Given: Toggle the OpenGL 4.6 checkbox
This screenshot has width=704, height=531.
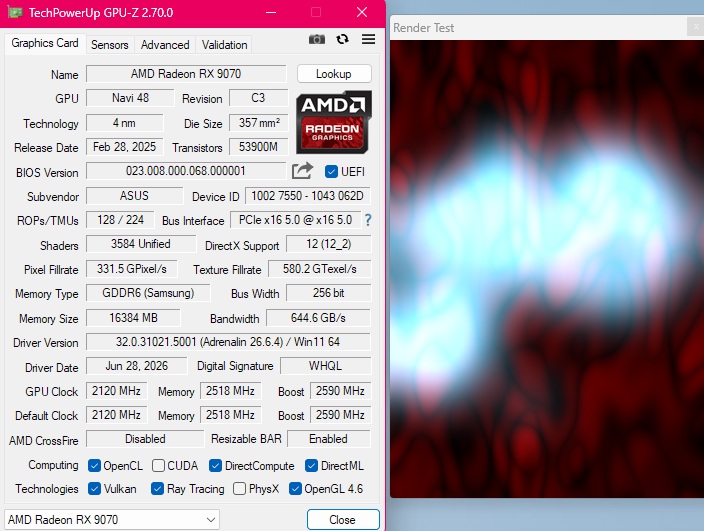Looking at the screenshot, I should click(295, 488).
